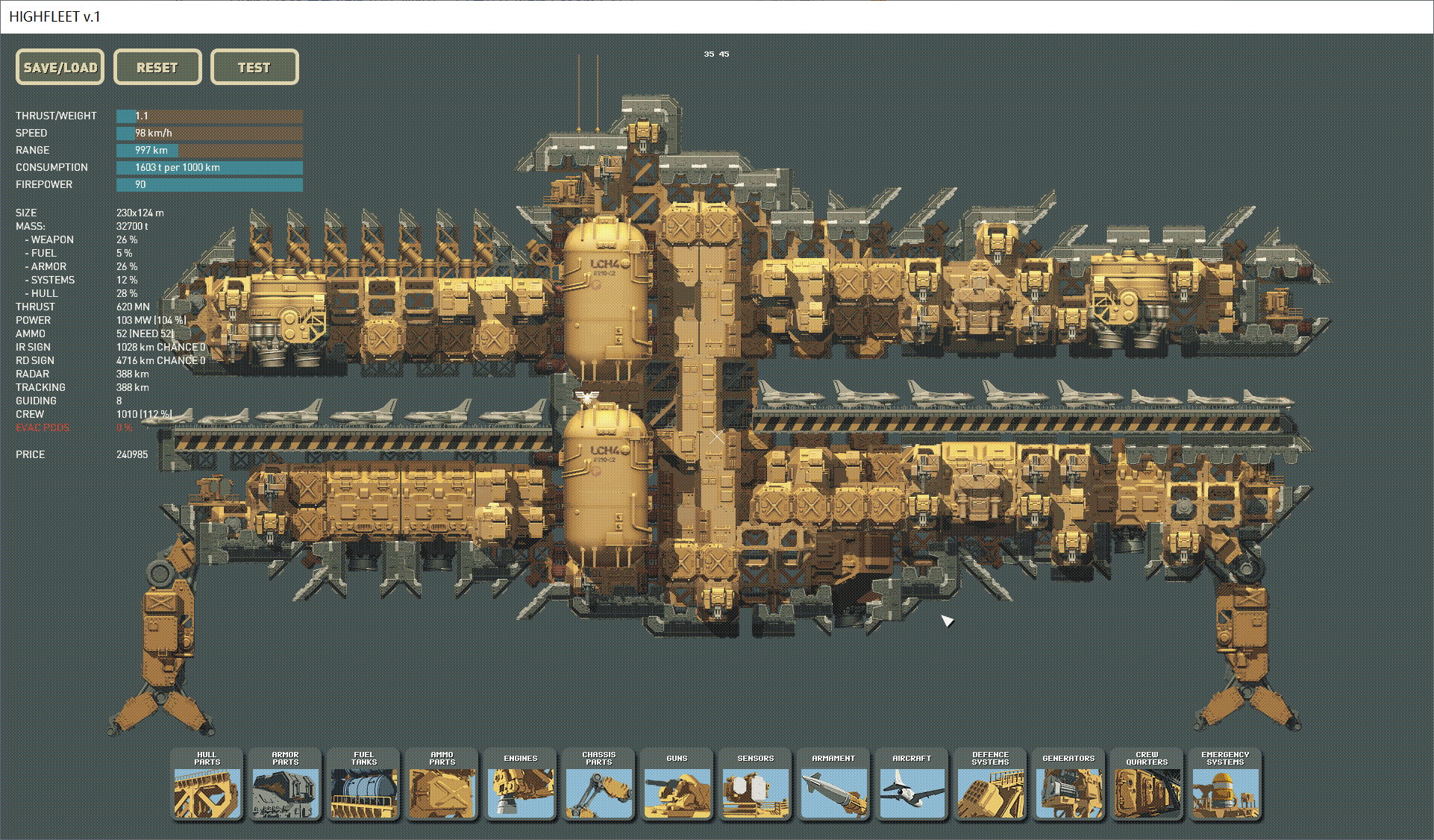Viewport: 1434px width, 840px height.
Task: Click the SAVE/LOAD button
Action: pyautogui.click(x=60, y=67)
